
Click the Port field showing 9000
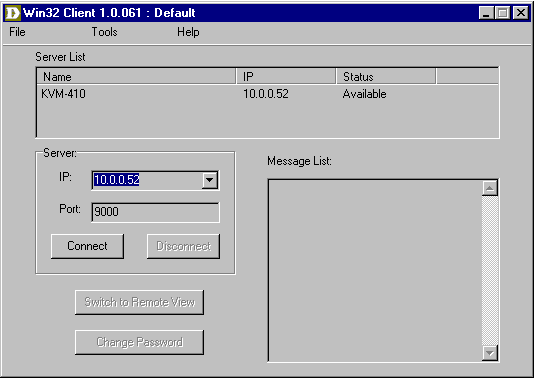(x=155, y=212)
